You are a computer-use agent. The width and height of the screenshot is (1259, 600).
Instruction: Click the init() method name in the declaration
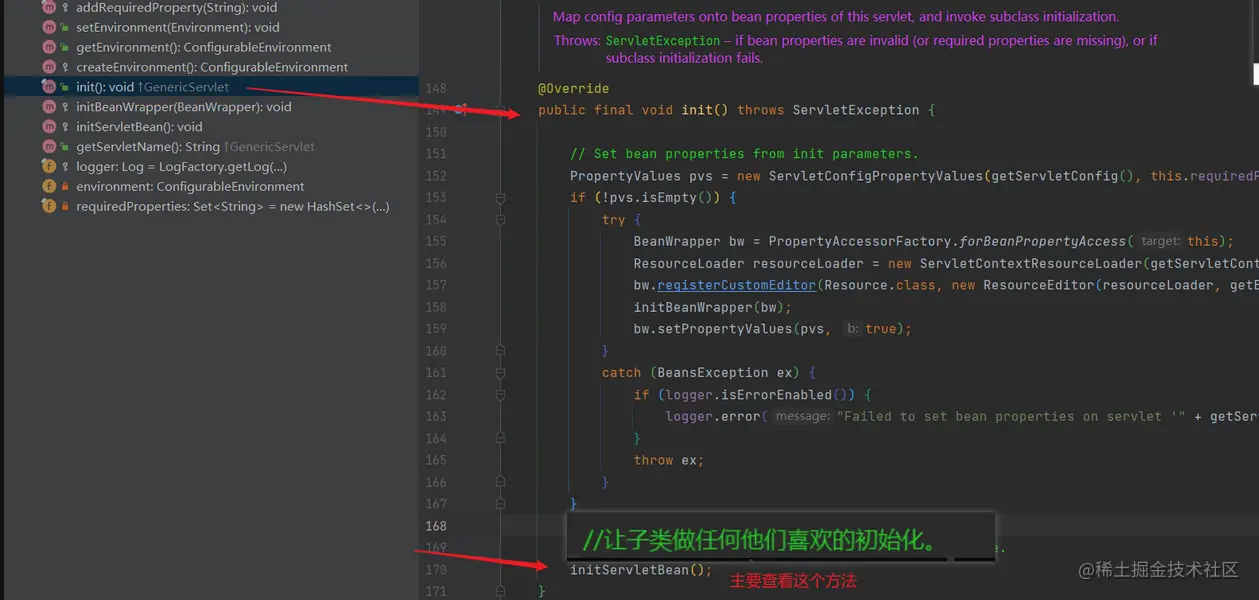click(705, 110)
